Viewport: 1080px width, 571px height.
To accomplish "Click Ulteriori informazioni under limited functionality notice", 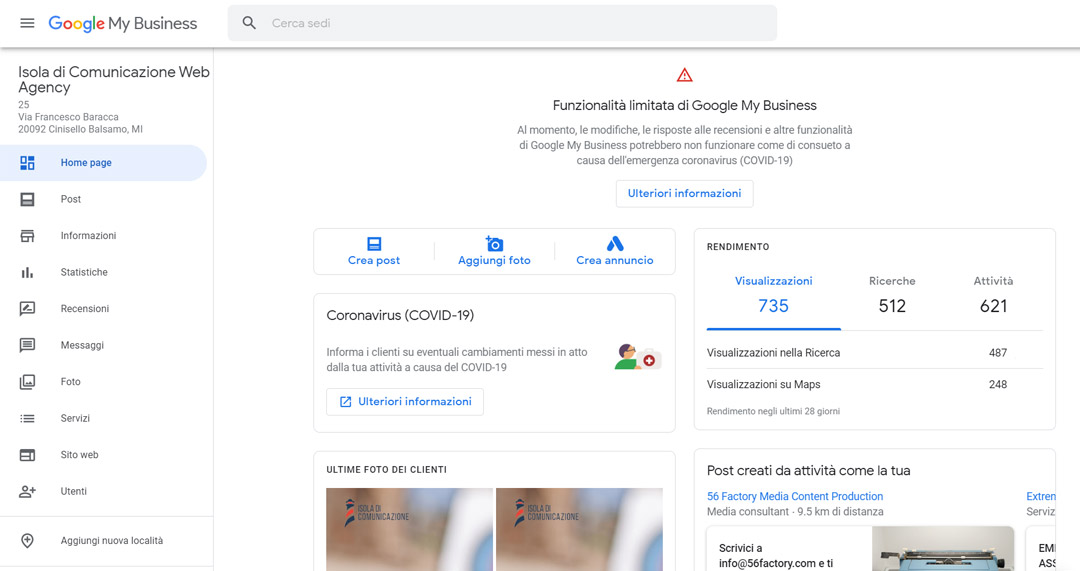I will click(x=684, y=194).
